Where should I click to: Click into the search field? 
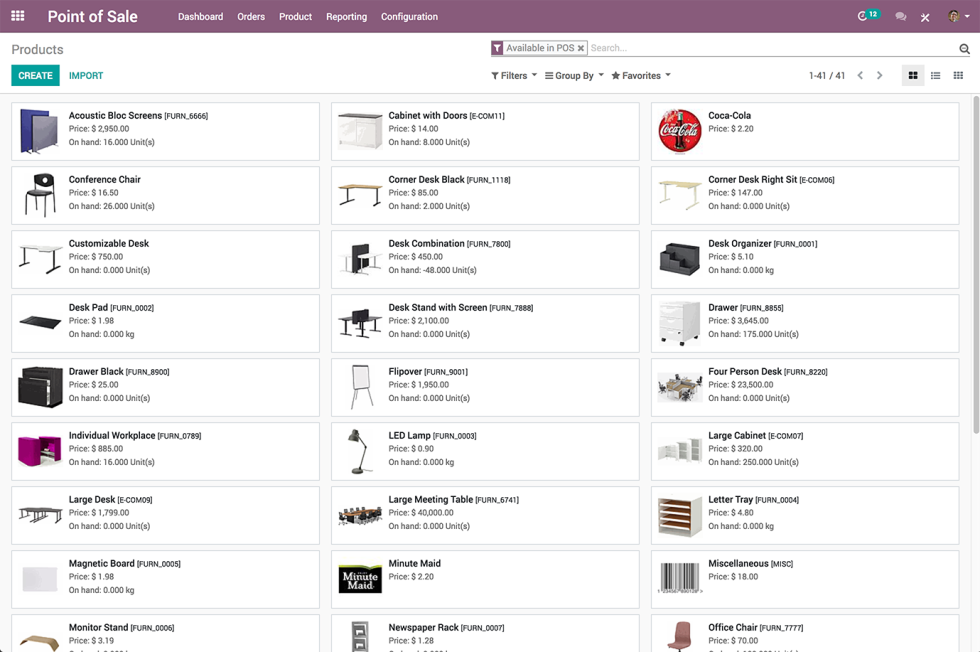700,47
